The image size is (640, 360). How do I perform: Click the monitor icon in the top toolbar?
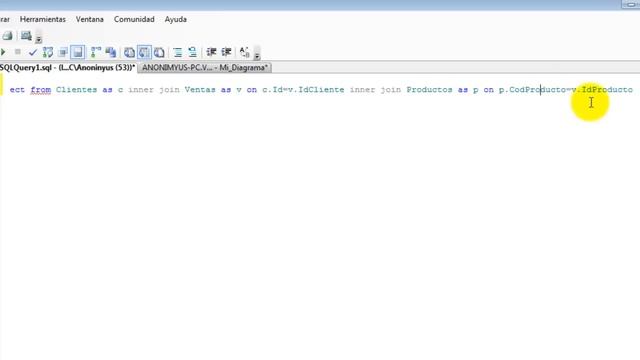26,36
